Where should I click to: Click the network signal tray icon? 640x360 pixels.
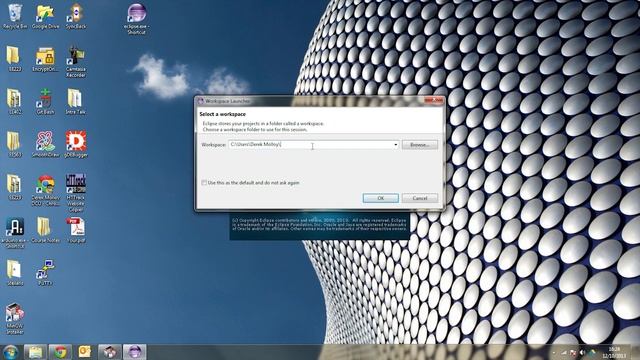564,352
